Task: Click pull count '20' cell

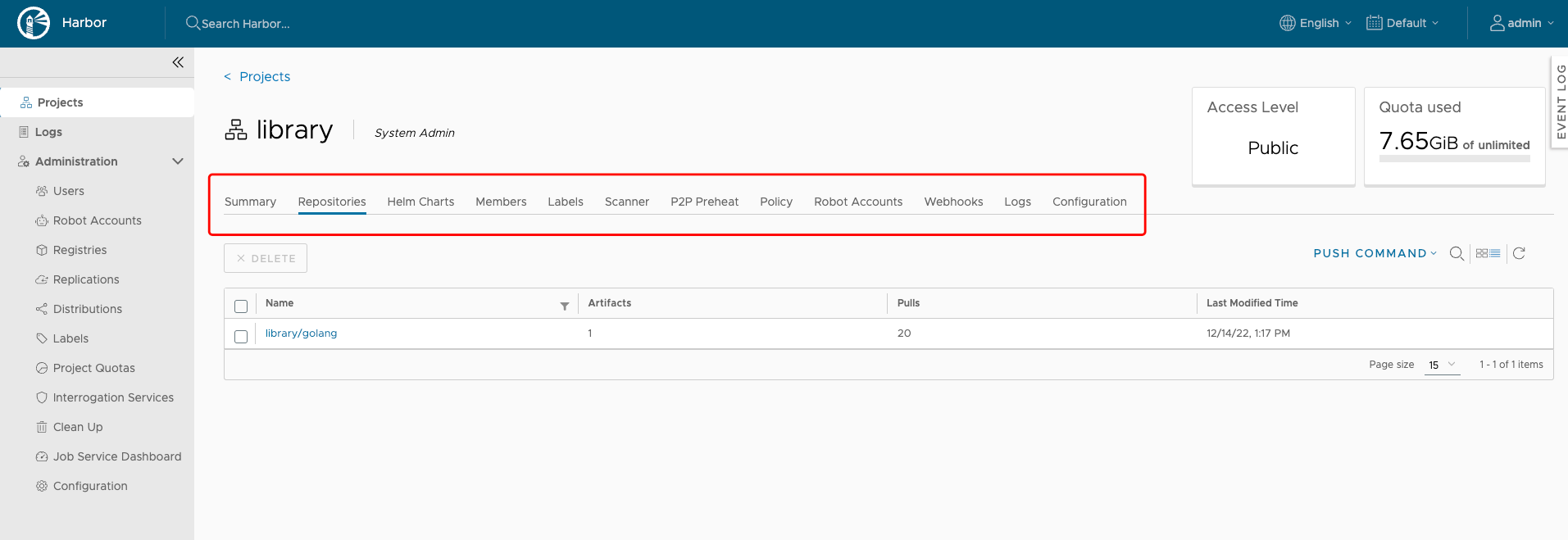Action: [x=904, y=334]
